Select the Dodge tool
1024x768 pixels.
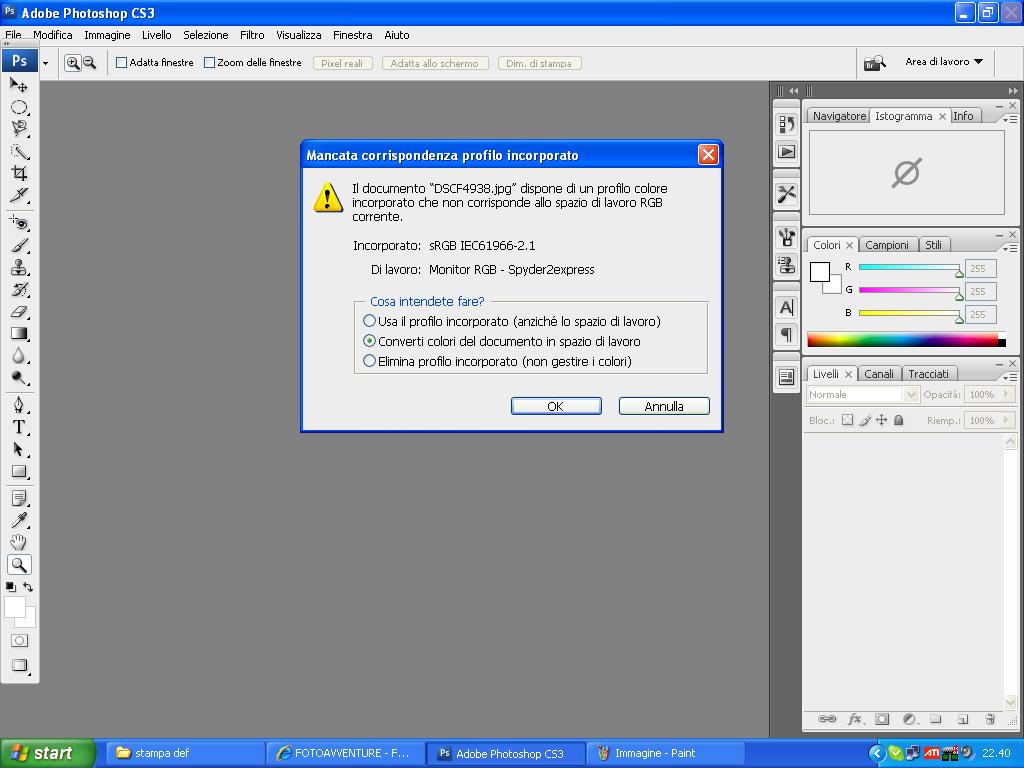[x=19, y=377]
